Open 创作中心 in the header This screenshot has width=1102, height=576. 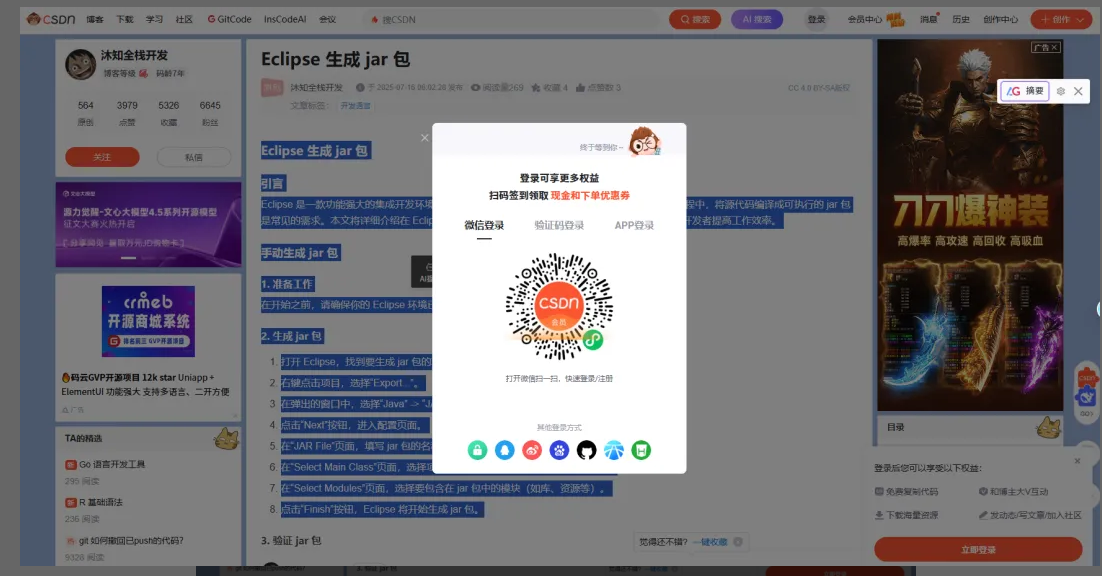[x=1000, y=20]
